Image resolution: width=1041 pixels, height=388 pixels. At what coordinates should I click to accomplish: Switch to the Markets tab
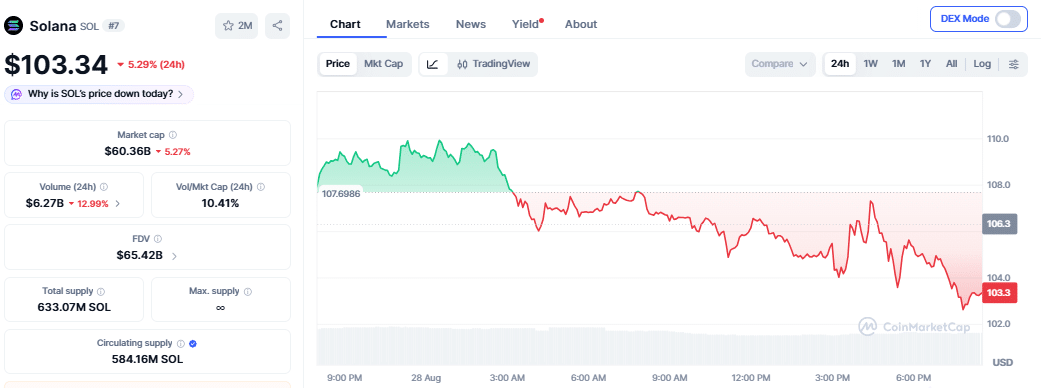(x=408, y=24)
